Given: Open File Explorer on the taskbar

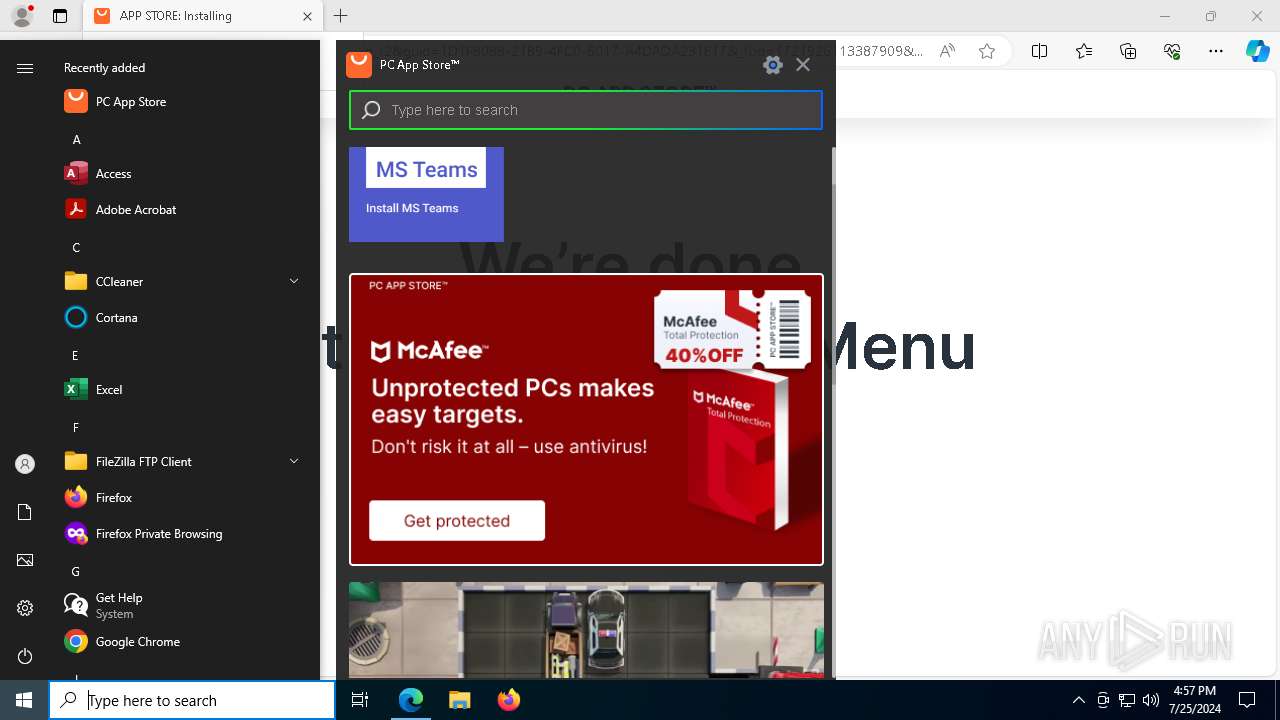Looking at the screenshot, I should pos(459,700).
